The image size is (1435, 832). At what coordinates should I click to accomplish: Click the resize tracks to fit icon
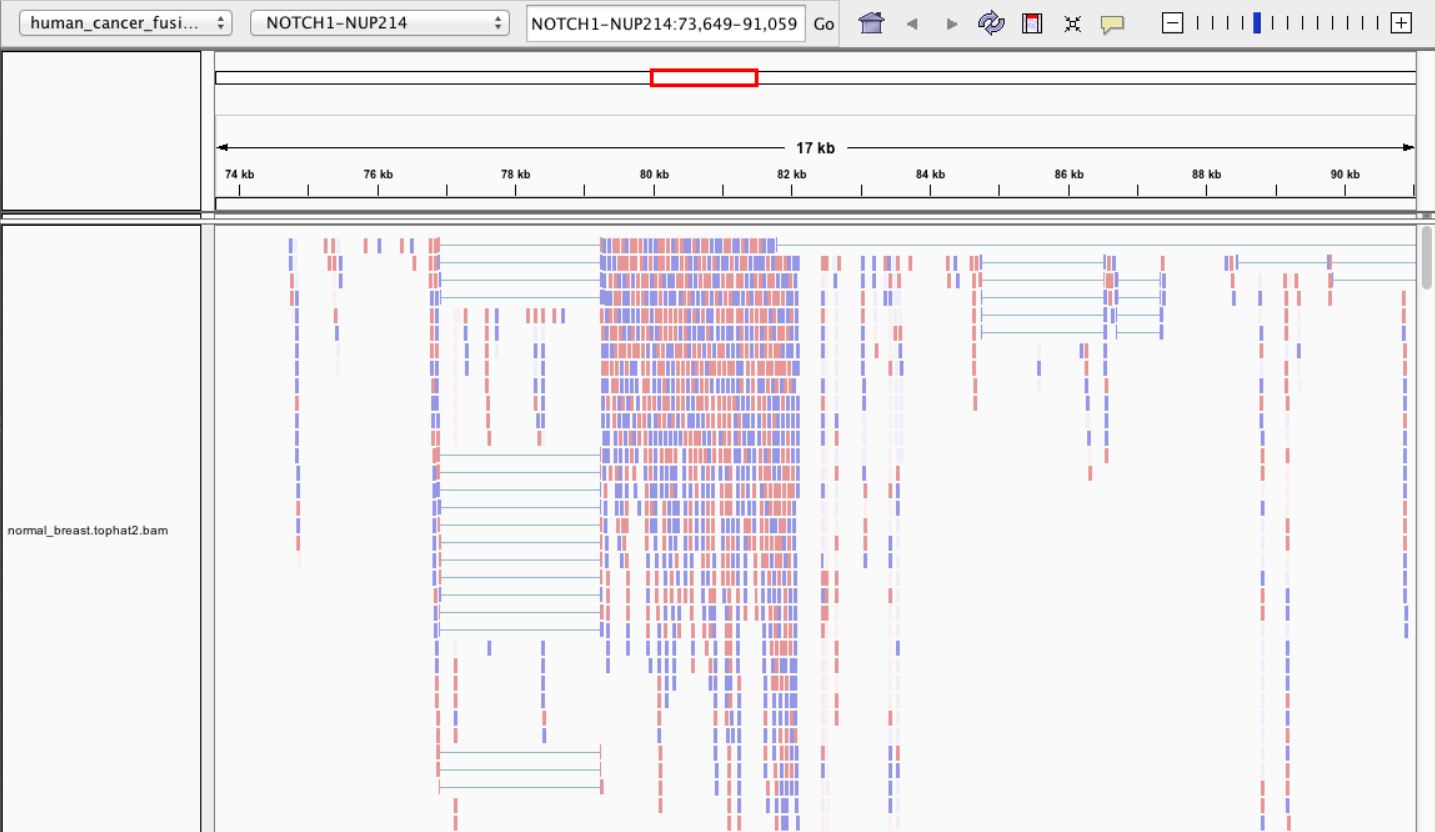(1072, 23)
